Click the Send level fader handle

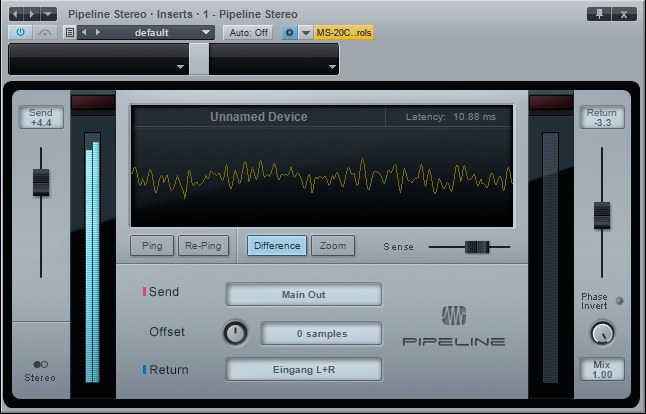pyautogui.click(x=41, y=182)
